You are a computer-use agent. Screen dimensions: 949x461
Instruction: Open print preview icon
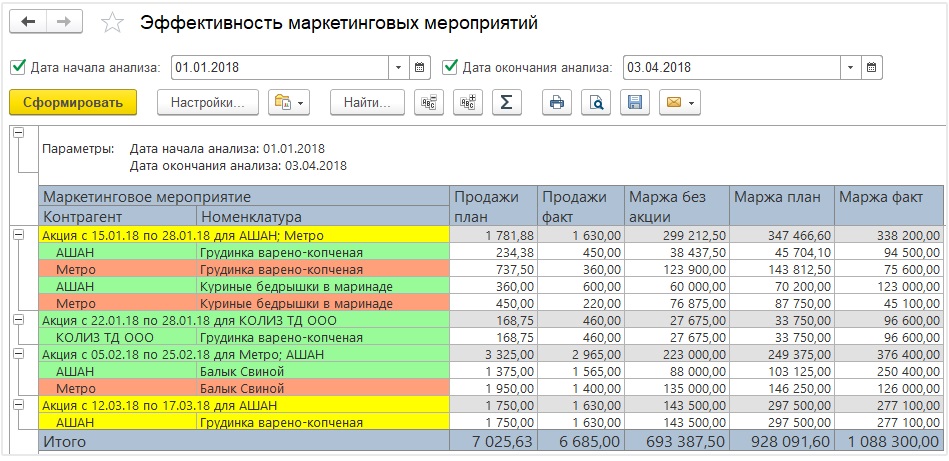click(x=595, y=102)
